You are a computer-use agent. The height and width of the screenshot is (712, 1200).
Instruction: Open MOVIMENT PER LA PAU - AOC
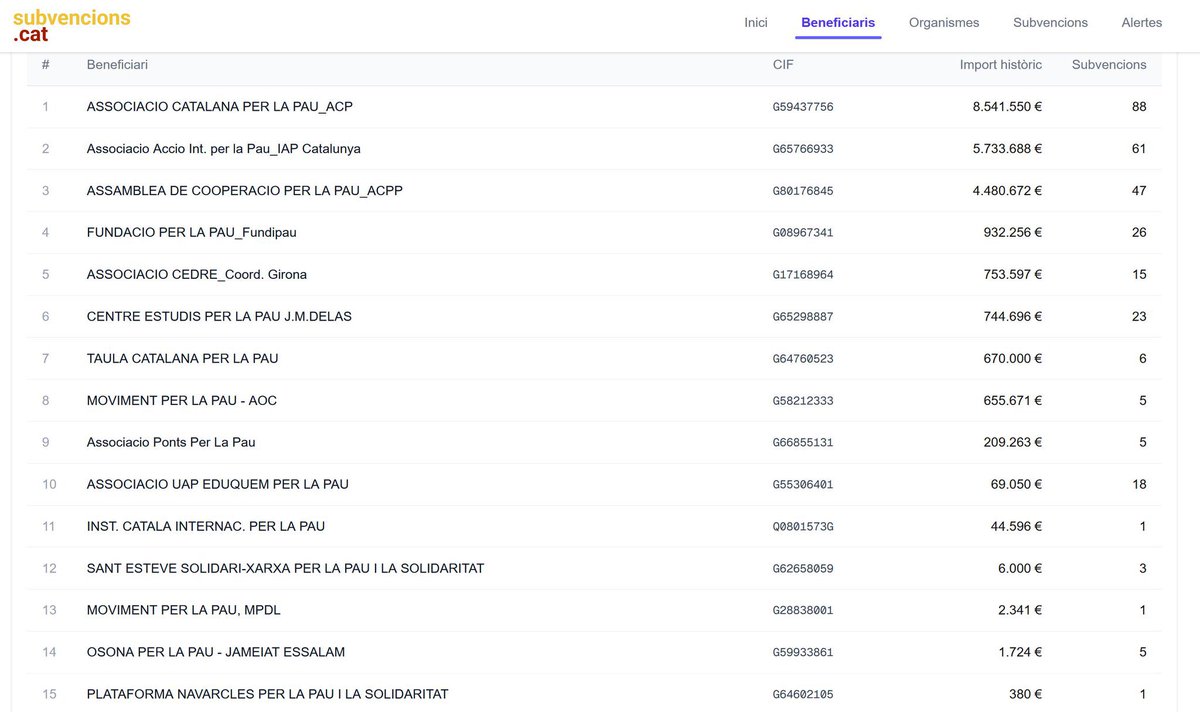pyautogui.click(x=182, y=400)
